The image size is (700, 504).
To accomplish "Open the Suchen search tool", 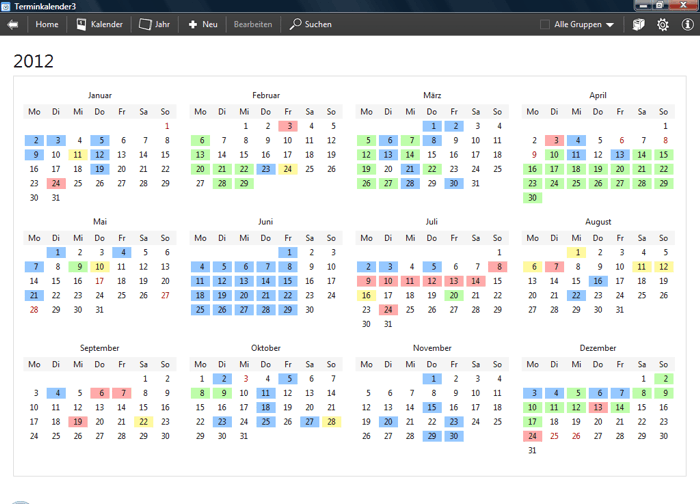I will pos(311,24).
